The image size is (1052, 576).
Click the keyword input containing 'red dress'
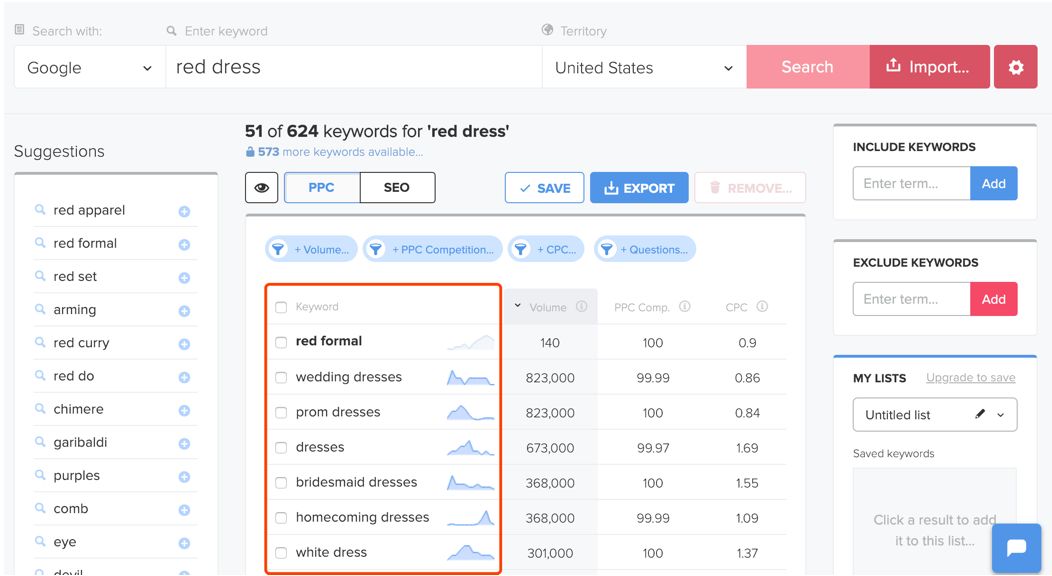350,66
